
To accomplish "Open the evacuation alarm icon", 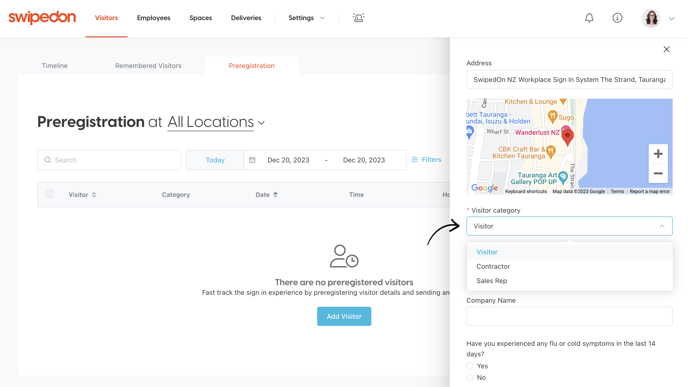I will (x=358, y=18).
